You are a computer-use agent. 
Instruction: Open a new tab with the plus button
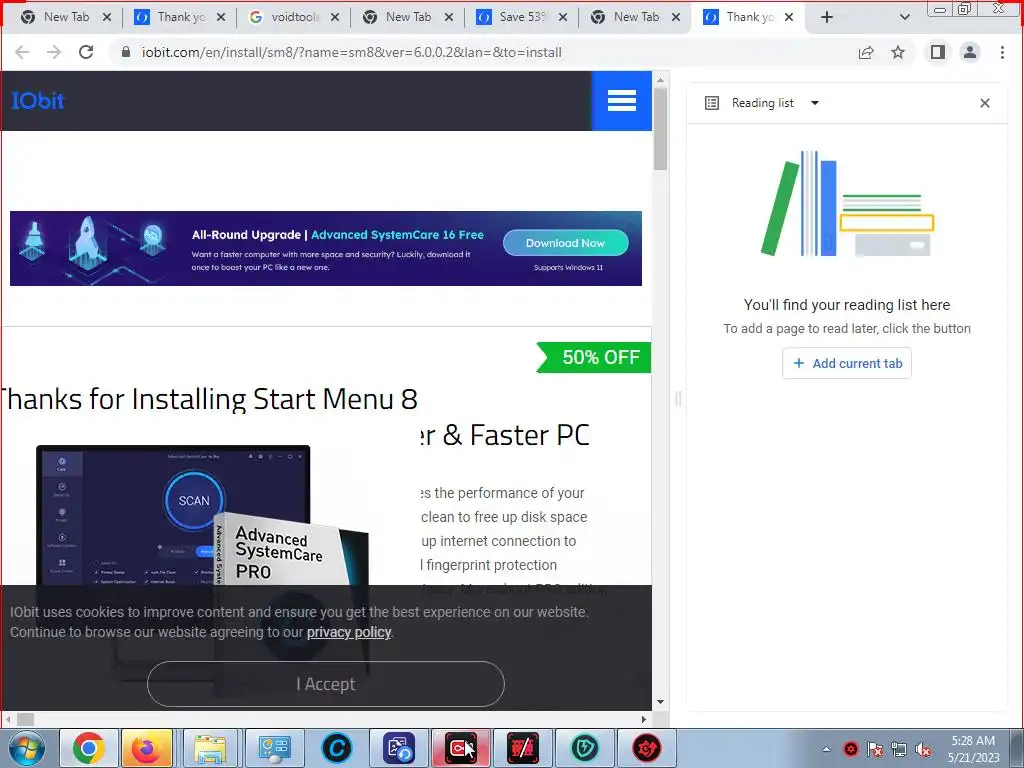[827, 18]
